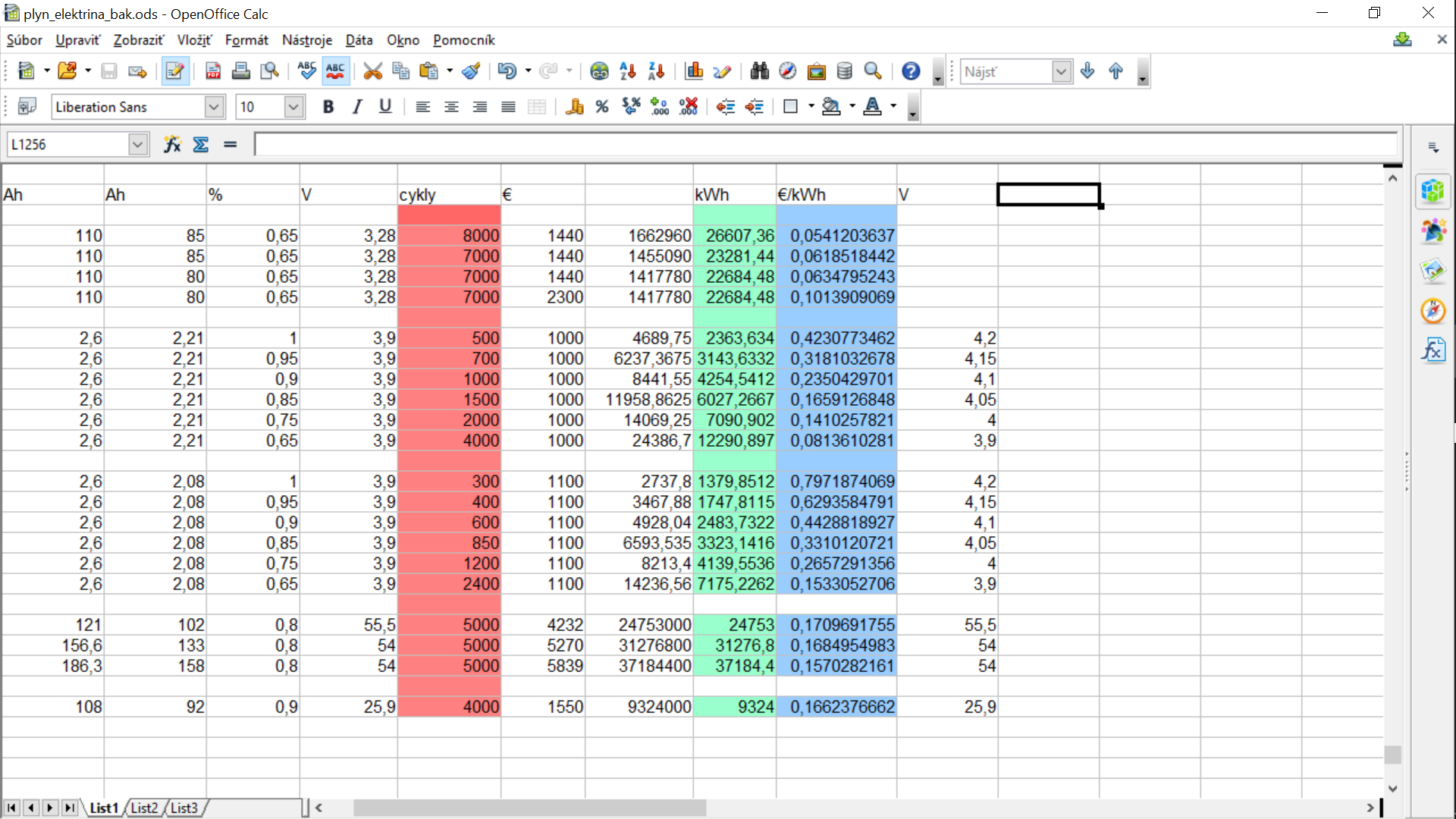Image resolution: width=1456 pixels, height=819 pixels.
Task: Toggle Bold formatting
Action: coord(328,107)
